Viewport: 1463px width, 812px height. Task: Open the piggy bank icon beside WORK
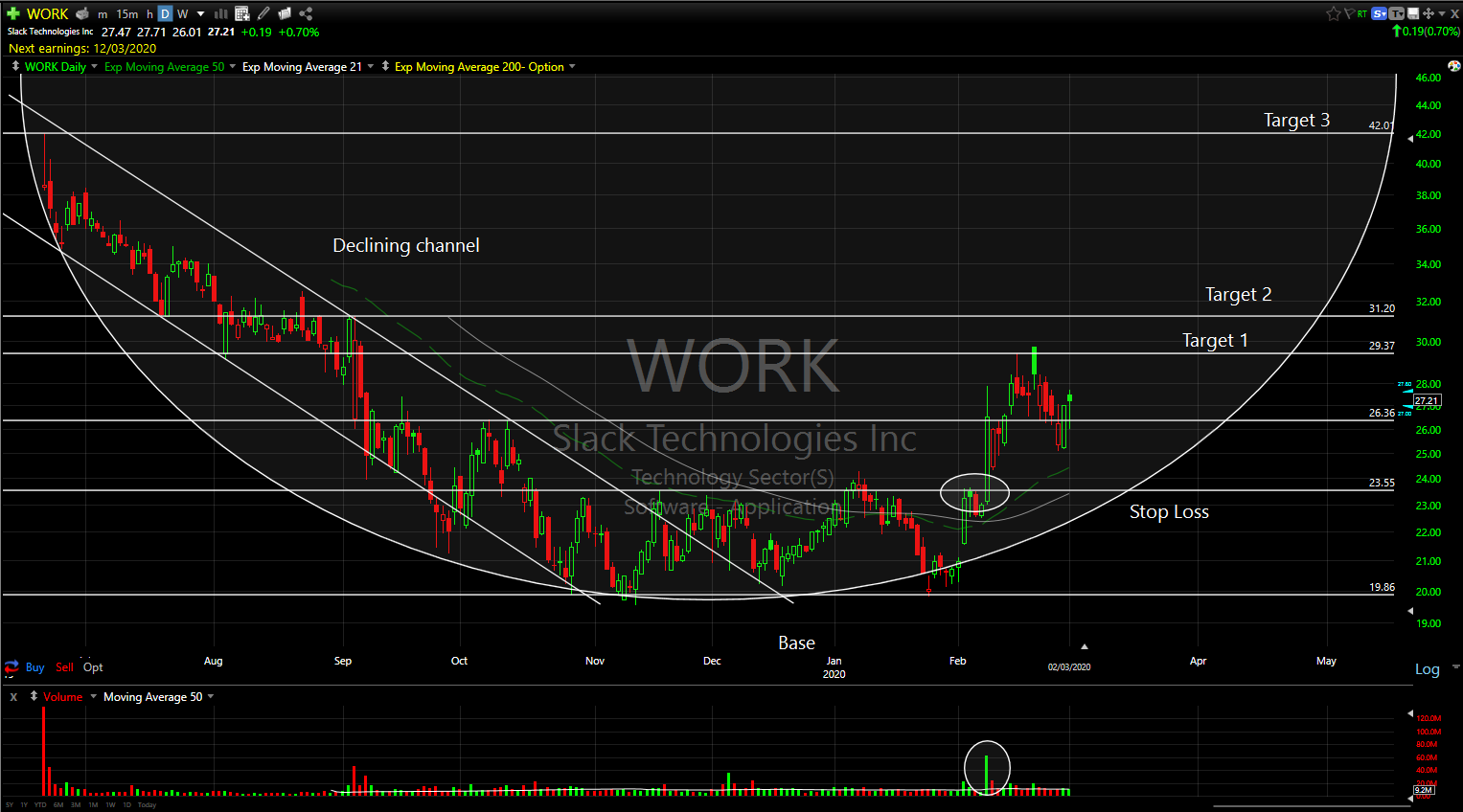pos(82,13)
